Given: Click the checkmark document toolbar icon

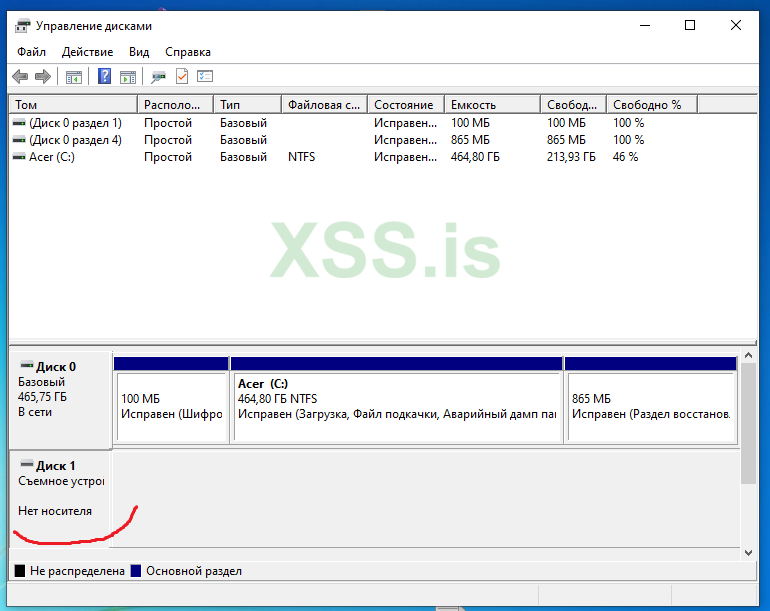Looking at the screenshot, I should click(182, 77).
